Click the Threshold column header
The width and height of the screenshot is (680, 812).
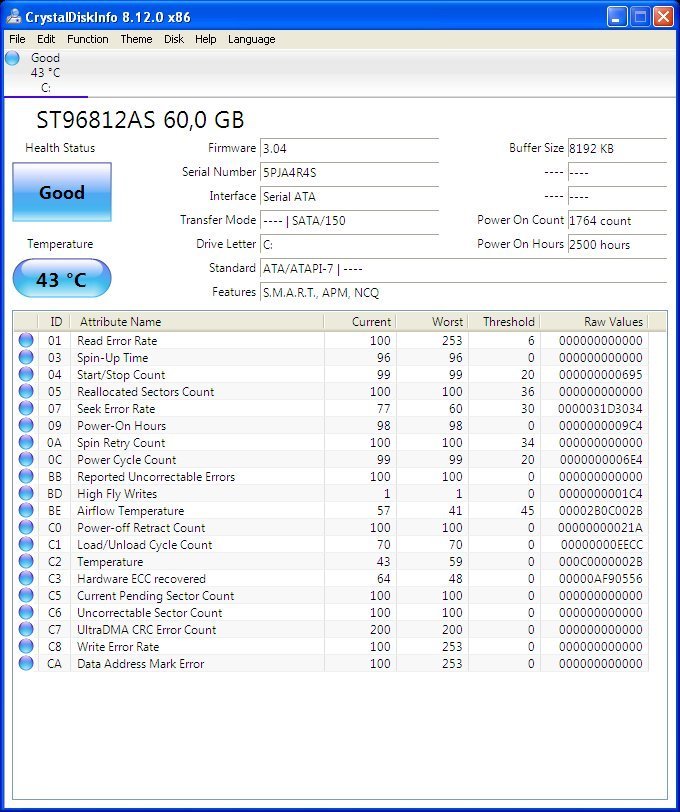(504, 322)
